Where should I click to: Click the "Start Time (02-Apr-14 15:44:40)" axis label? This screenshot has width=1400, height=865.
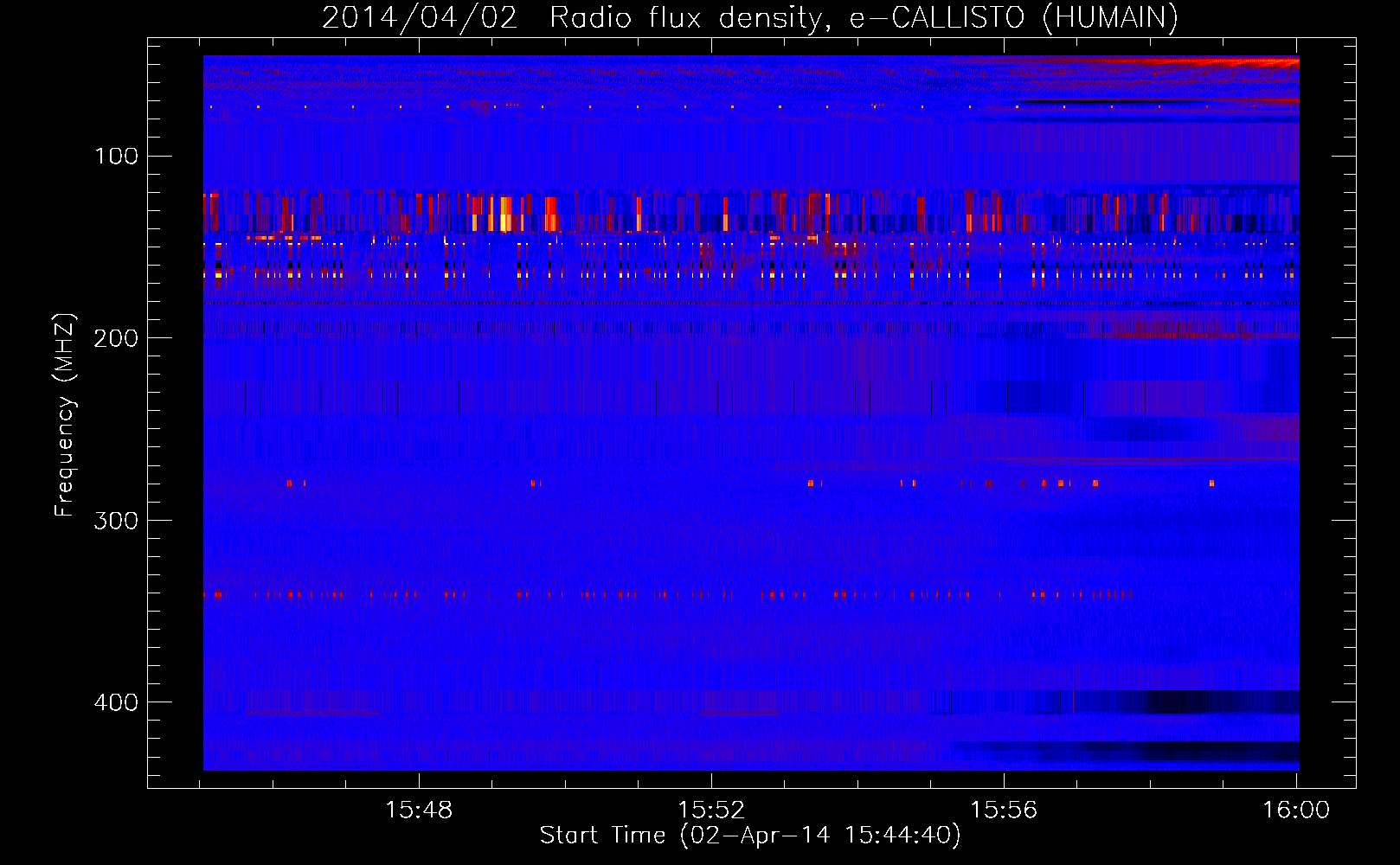[750, 836]
